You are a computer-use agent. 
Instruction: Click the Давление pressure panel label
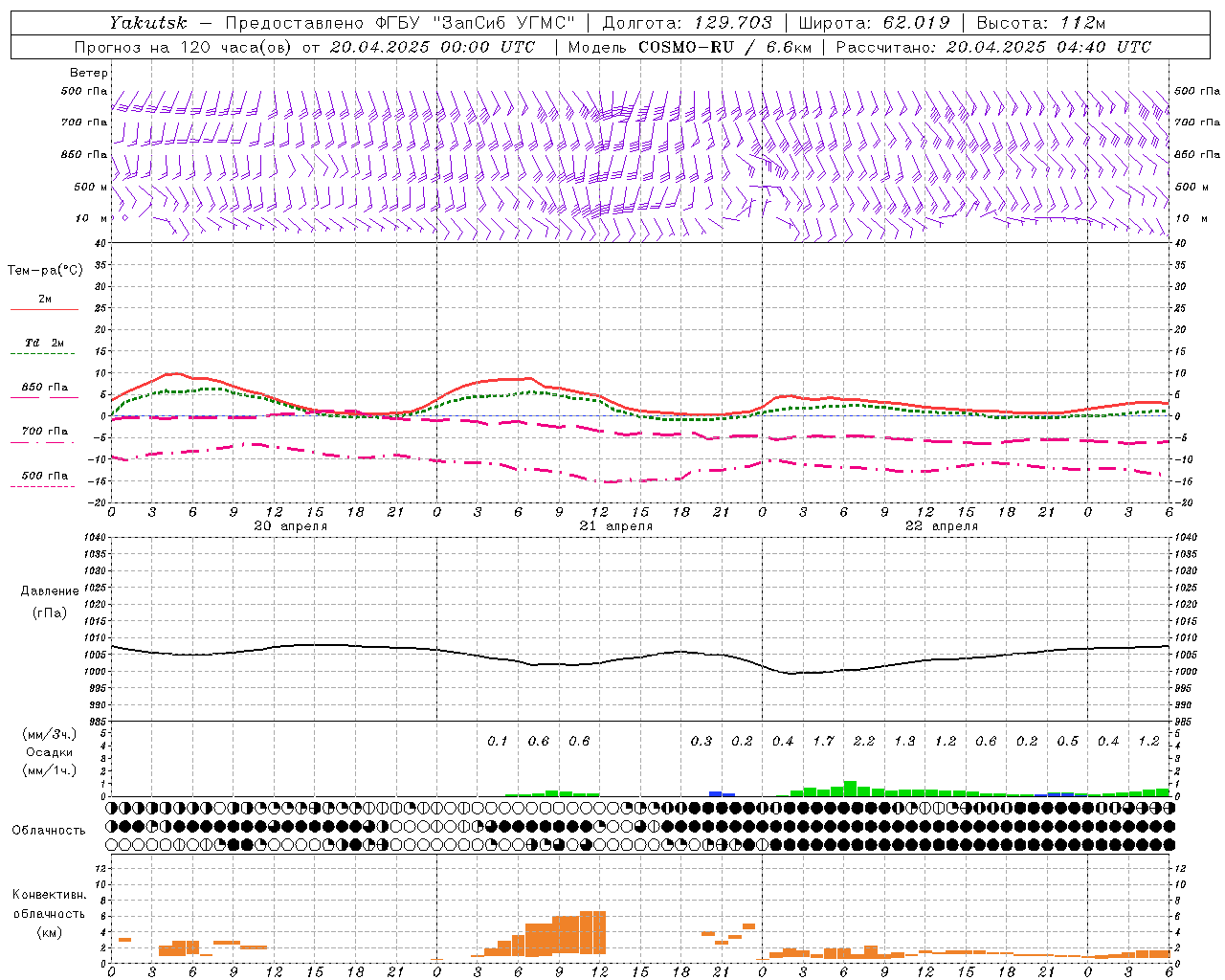coord(49,591)
